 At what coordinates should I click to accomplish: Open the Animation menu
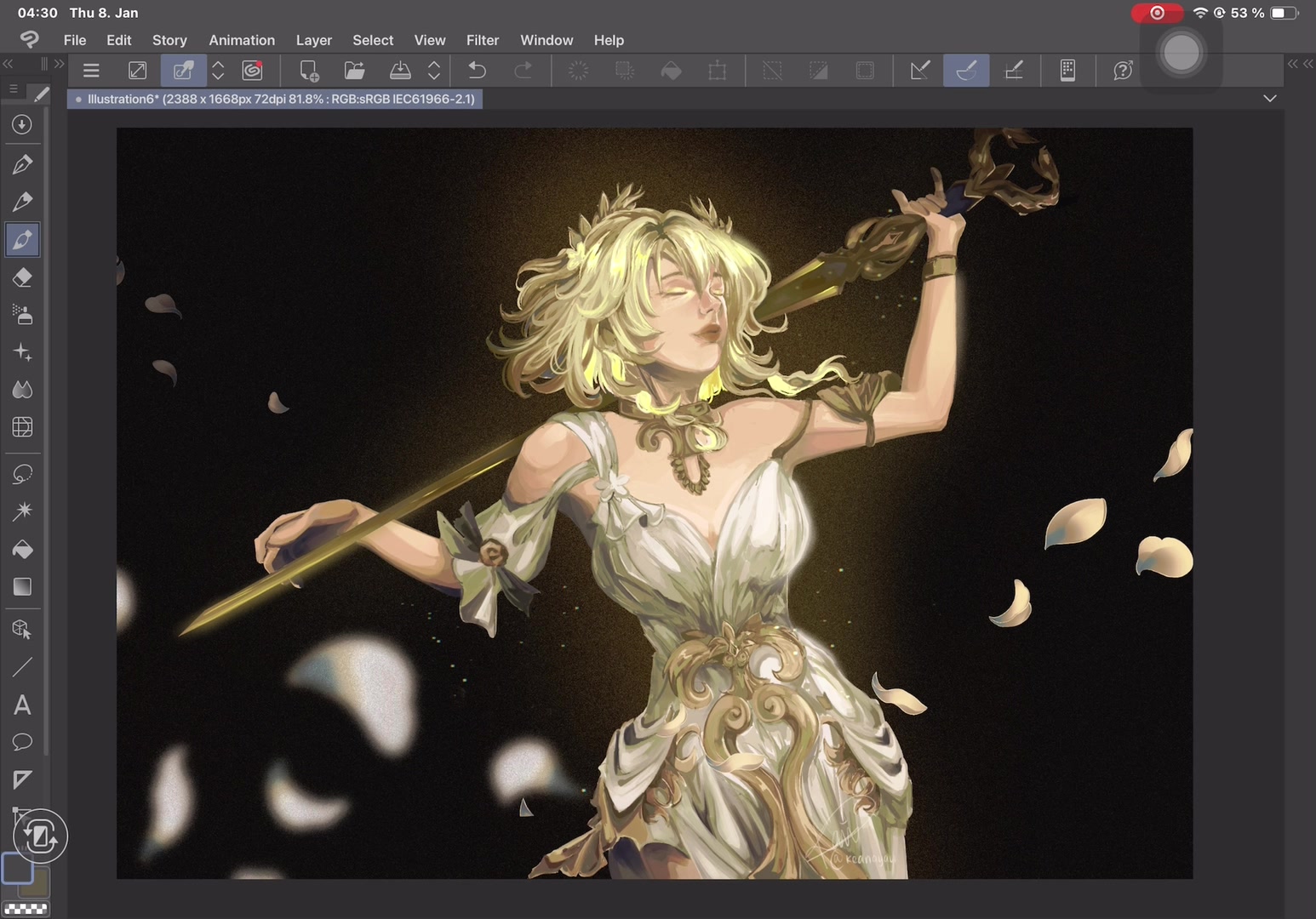[x=242, y=40]
